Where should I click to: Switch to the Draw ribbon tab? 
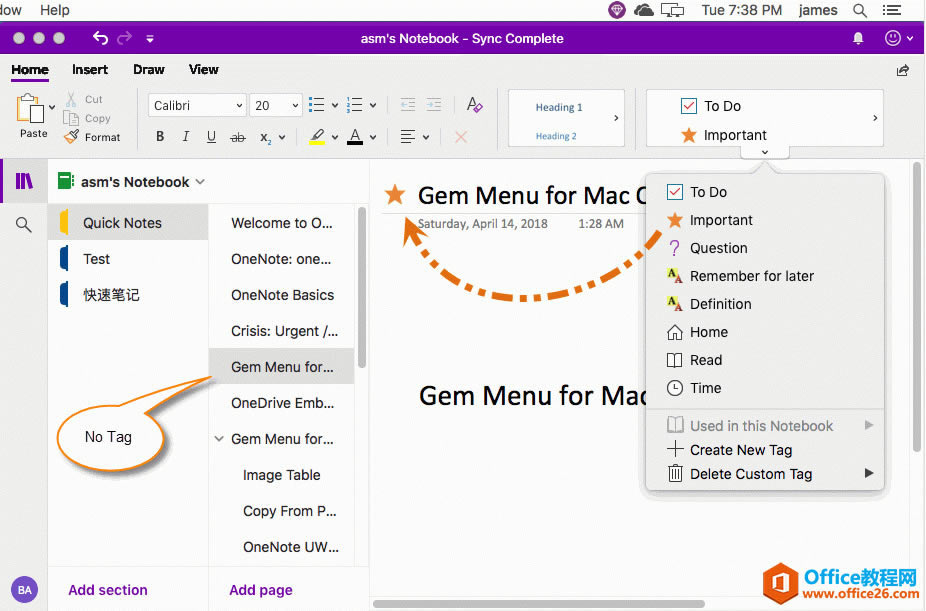pos(148,69)
